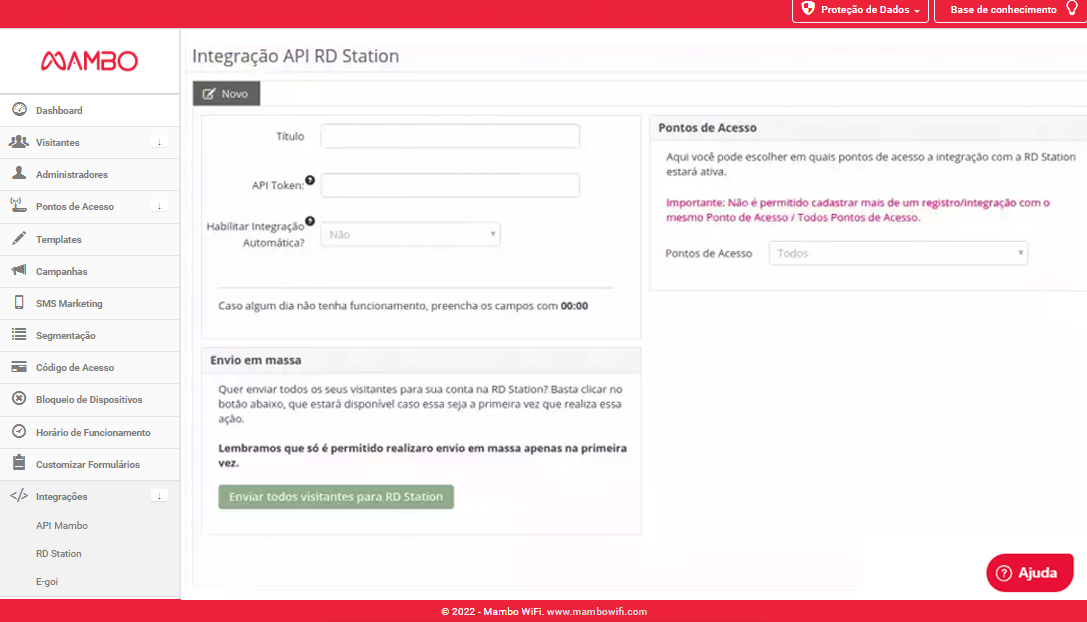The height and width of the screenshot is (622, 1087).
Task: Open Campanhas in the sidebar
Action: [90, 271]
